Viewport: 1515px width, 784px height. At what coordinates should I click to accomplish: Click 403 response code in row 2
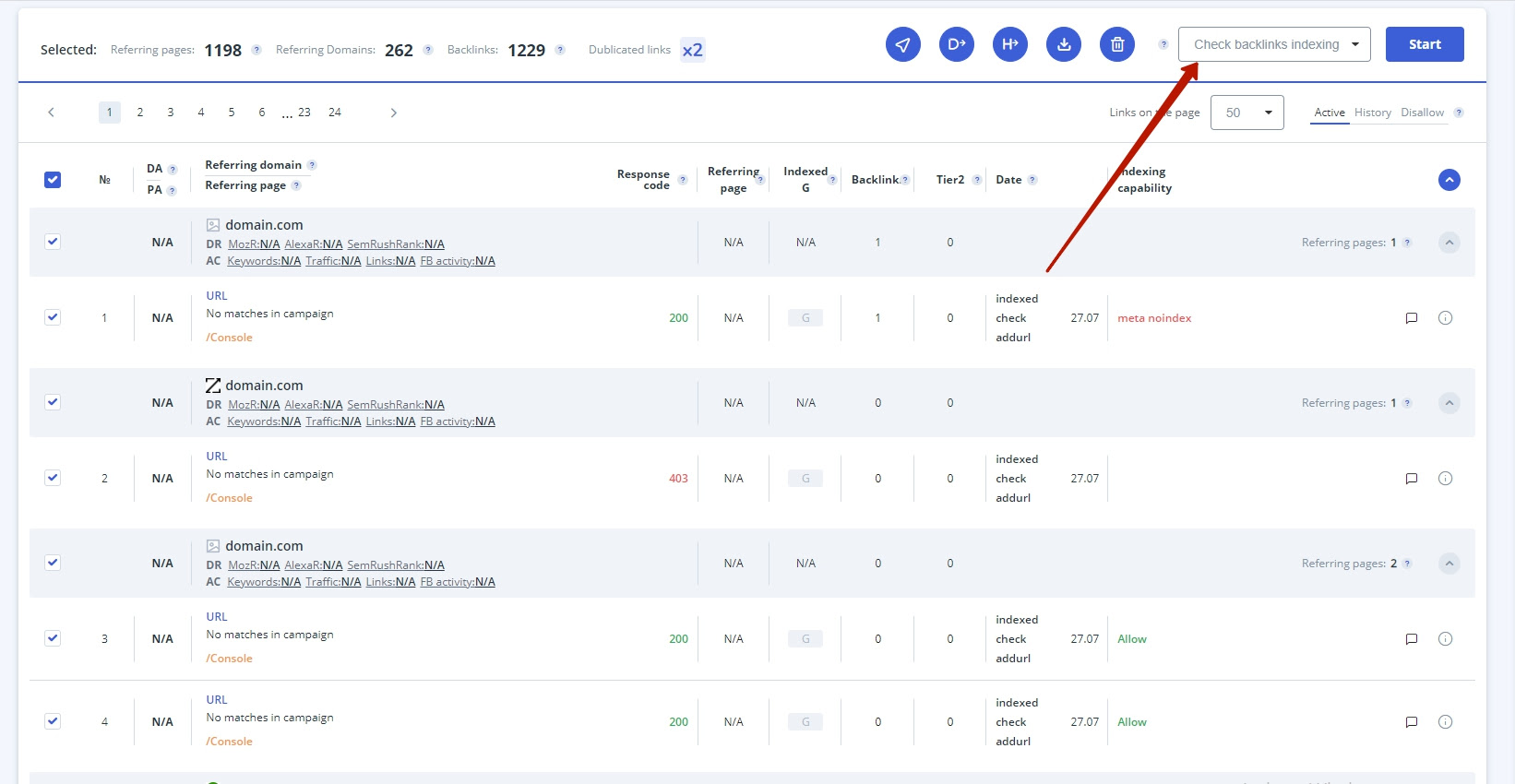[678, 479]
